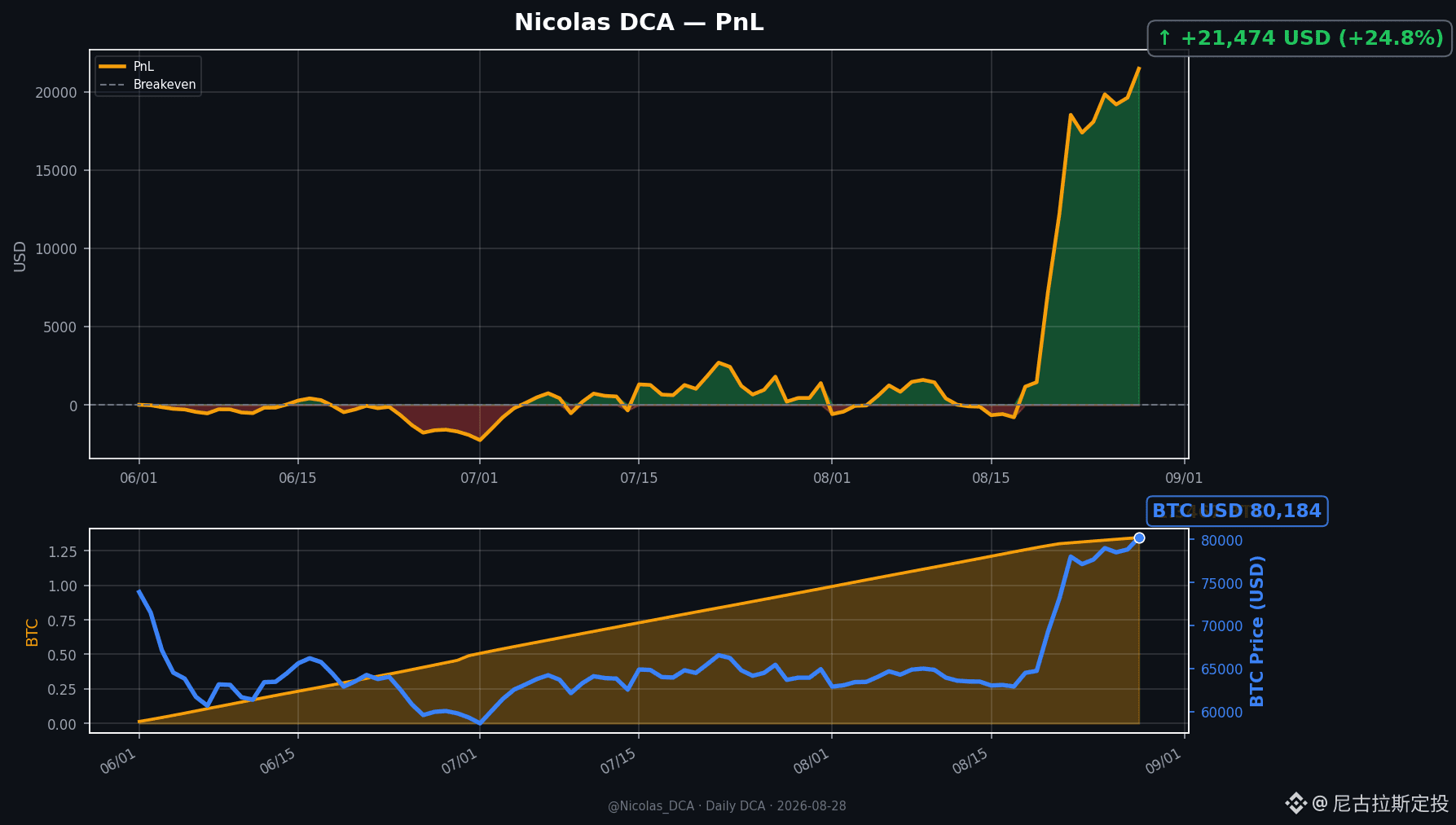Click the 80000 tick on the price axis
Screen dimensions: 1456x825
point(1222,541)
